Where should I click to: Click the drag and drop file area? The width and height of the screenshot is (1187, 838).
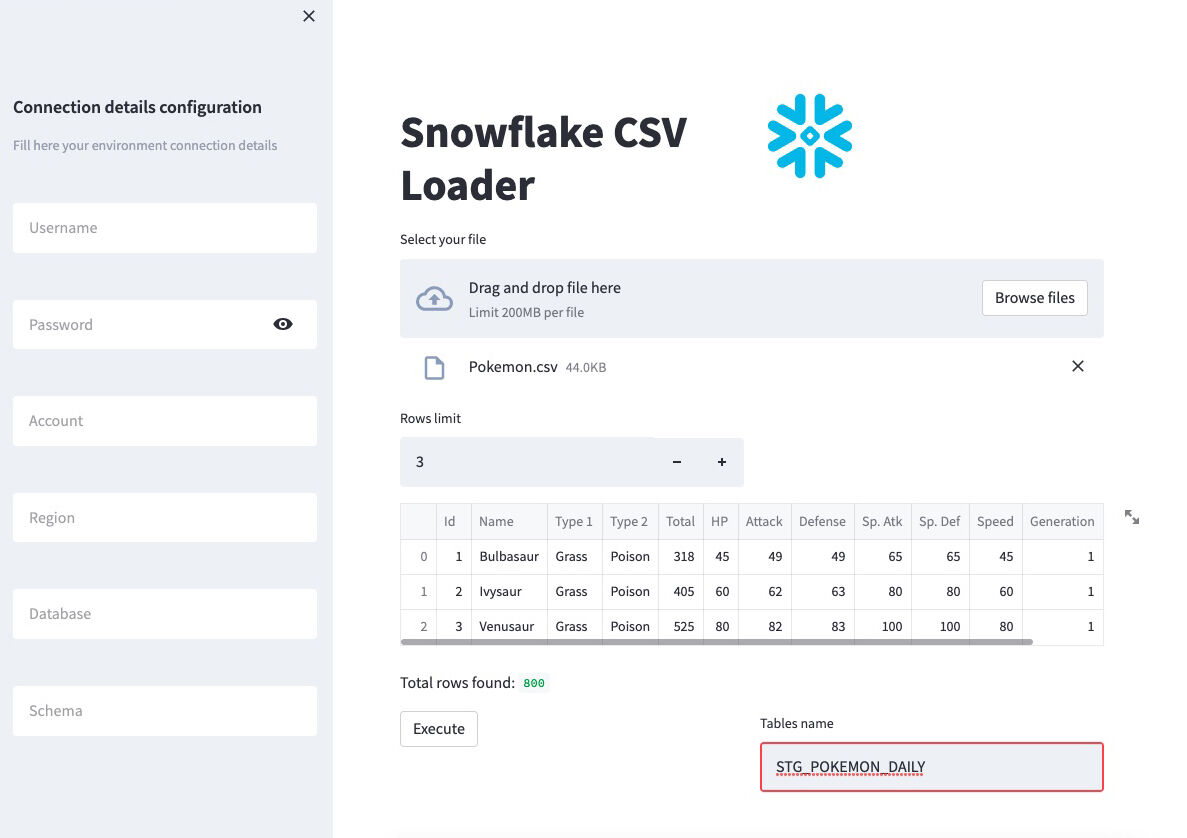click(752, 298)
